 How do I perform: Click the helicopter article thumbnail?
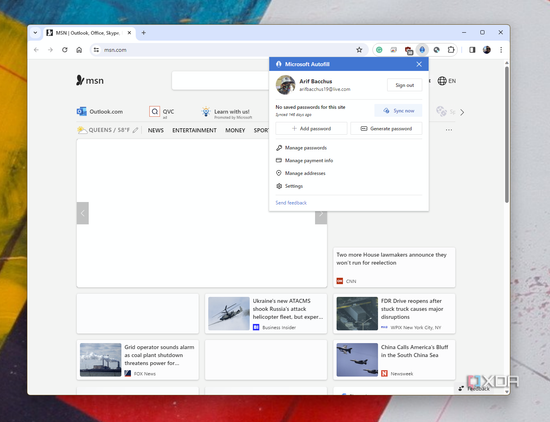click(x=229, y=314)
